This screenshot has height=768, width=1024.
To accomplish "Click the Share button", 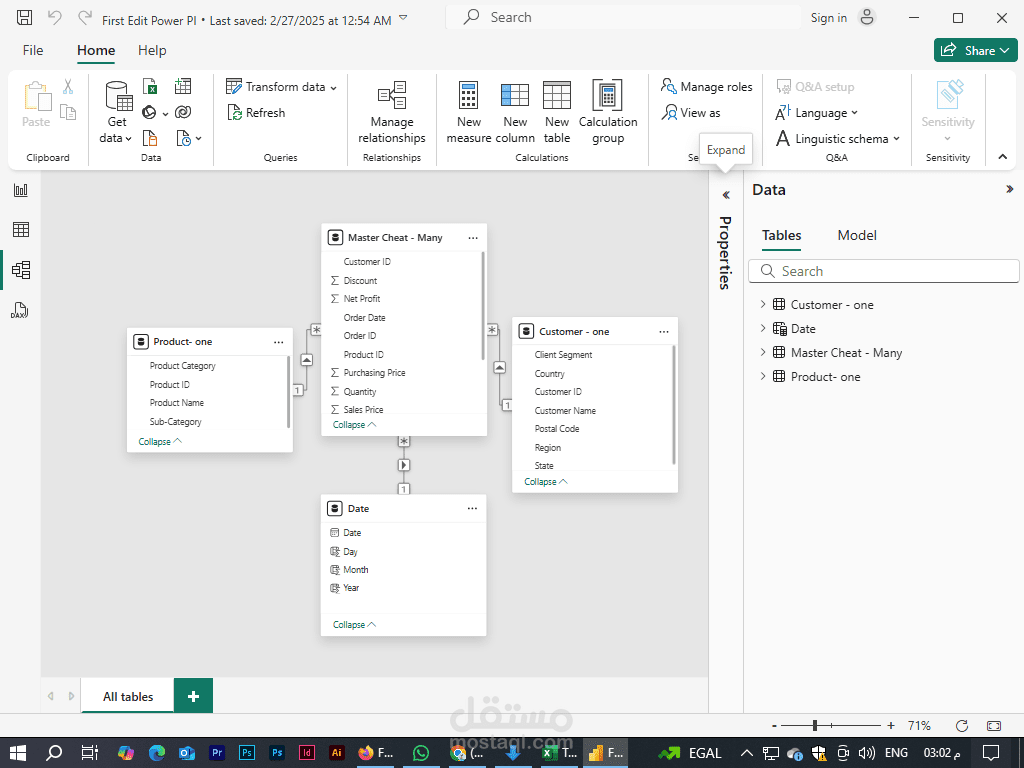I will [976, 50].
